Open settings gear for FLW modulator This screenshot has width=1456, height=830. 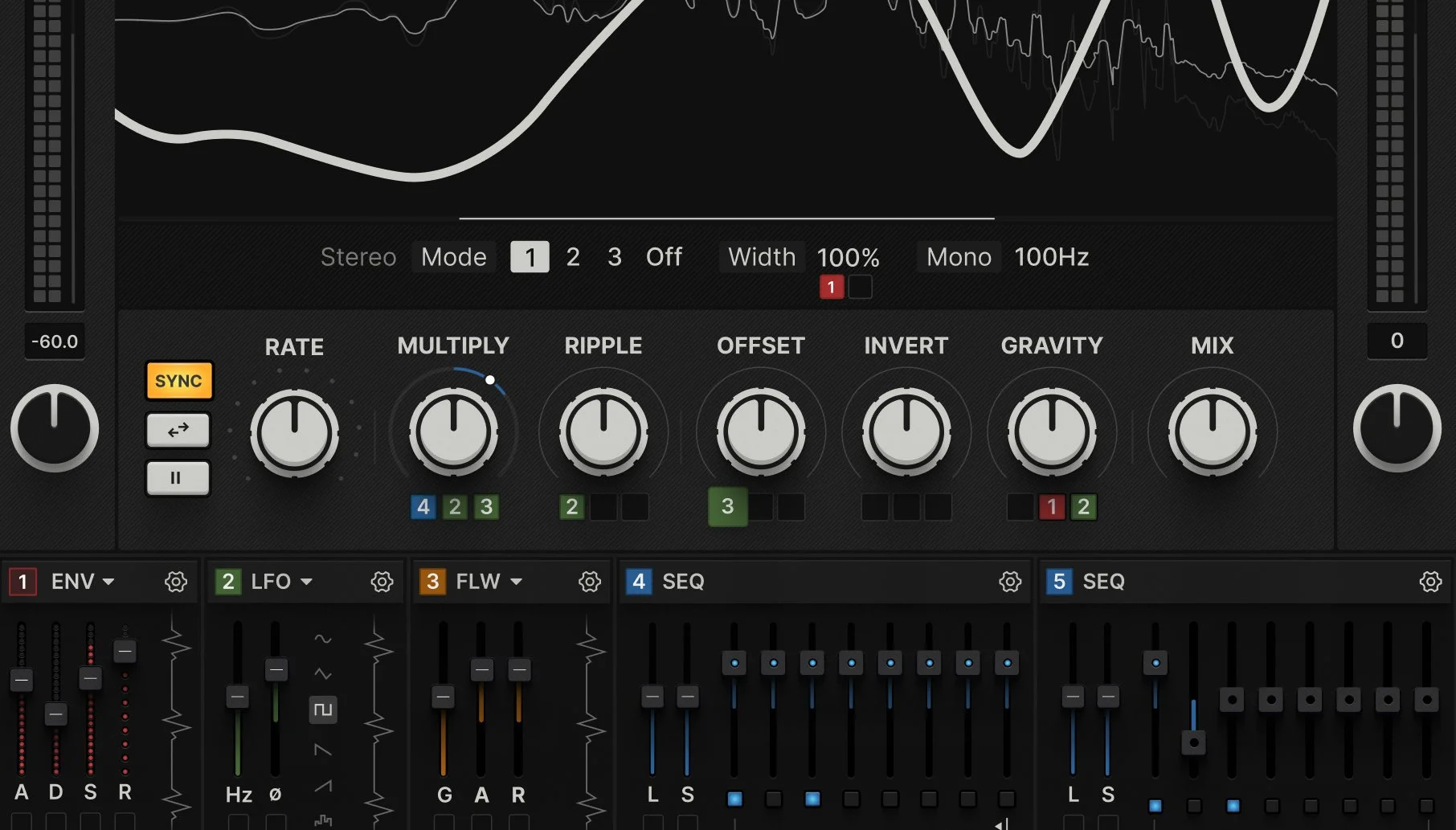pos(590,582)
